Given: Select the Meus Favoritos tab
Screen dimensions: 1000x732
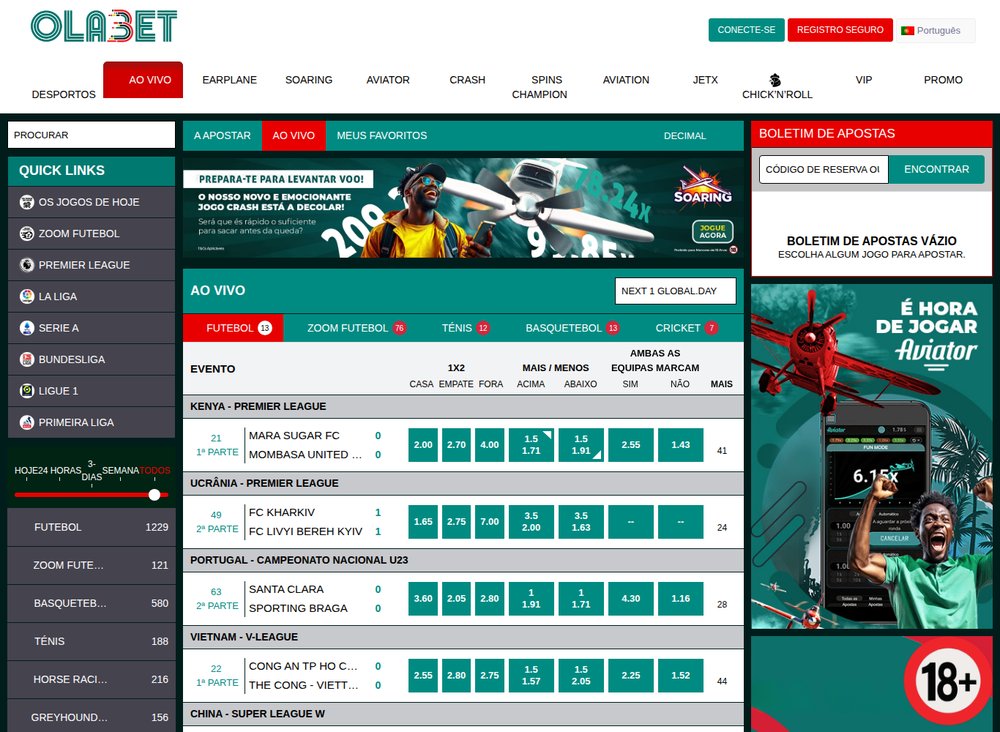Looking at the screenshot, I should point(382,135).
